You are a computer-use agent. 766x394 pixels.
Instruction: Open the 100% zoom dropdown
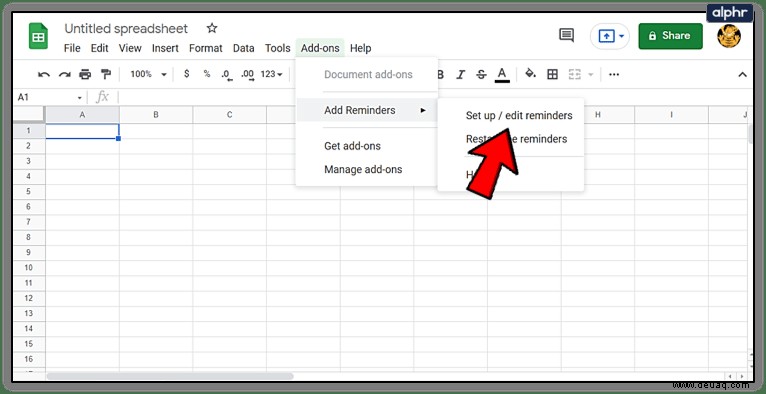[148, 74]
